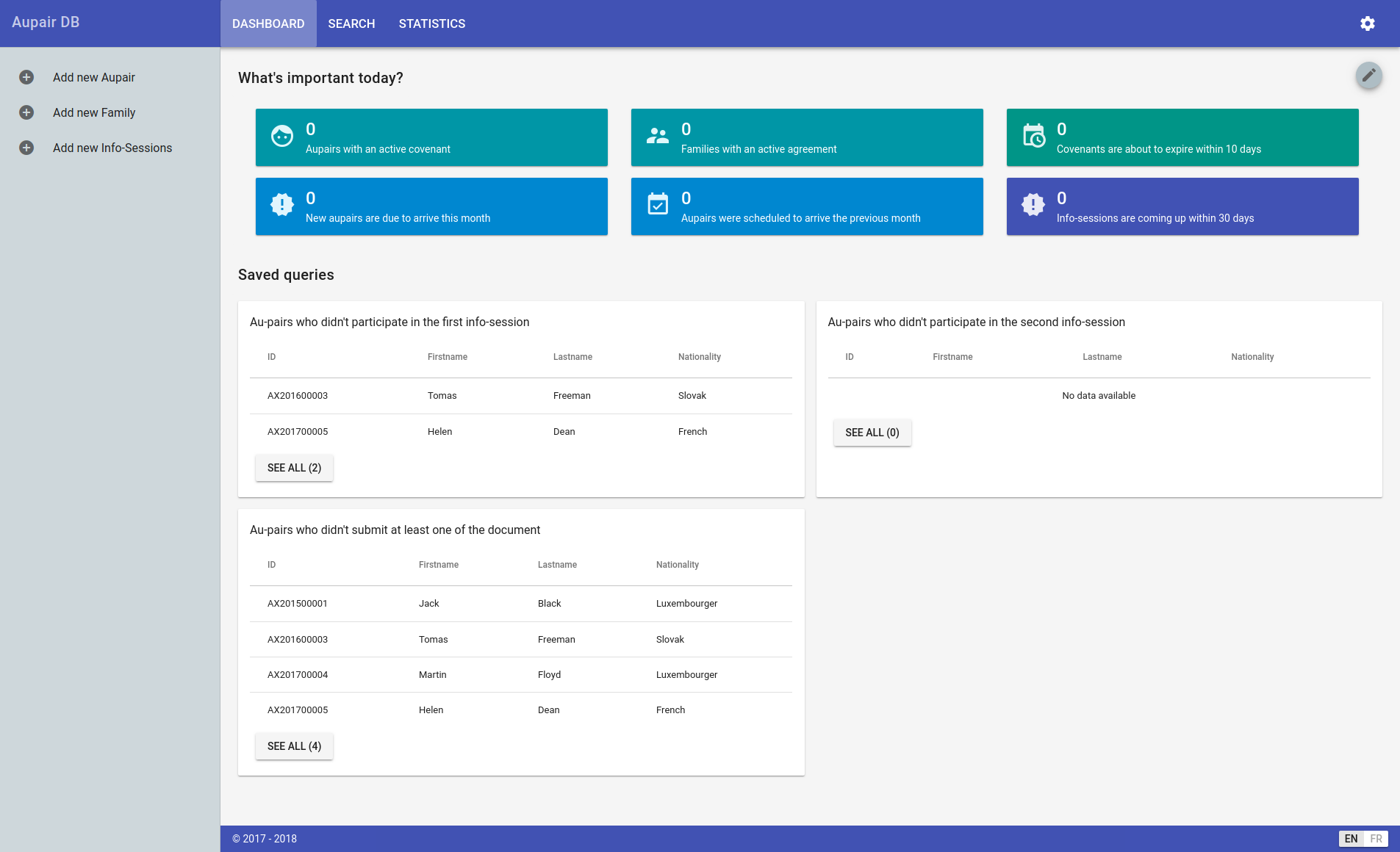Click the face icon on active covenant card
1400x852 pixels.
click(x=282, y=137)
